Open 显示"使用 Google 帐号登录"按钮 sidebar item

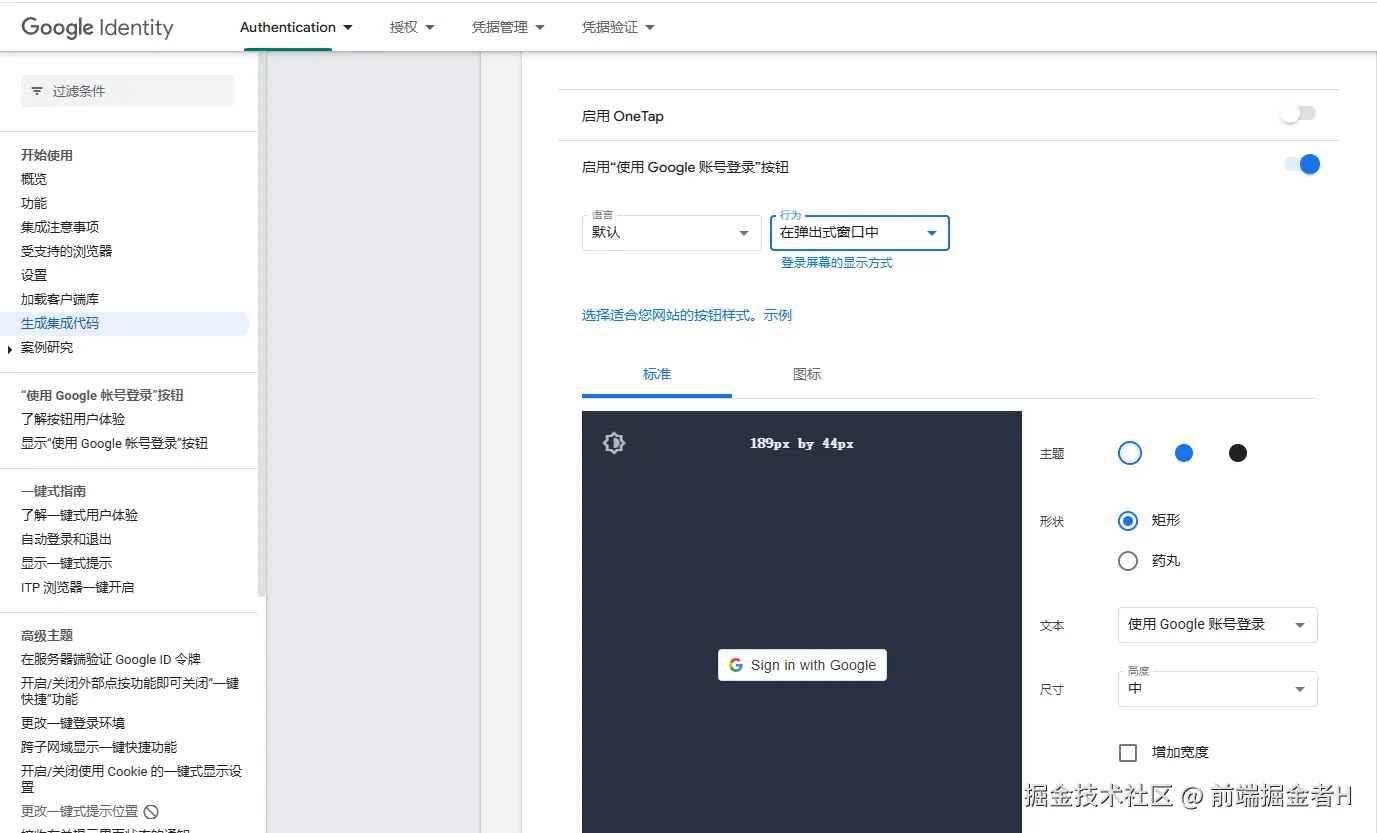(x=114, y=443)
